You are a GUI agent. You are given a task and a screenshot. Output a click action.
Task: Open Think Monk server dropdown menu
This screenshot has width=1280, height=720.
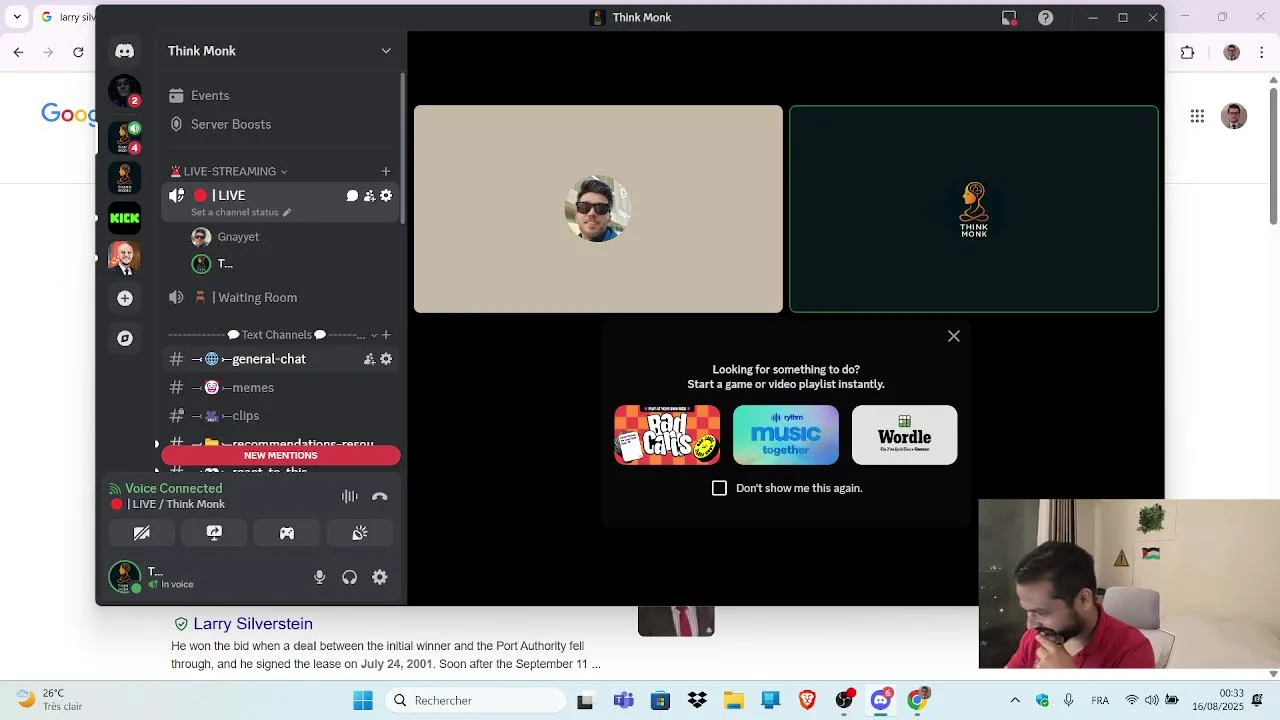386,51
